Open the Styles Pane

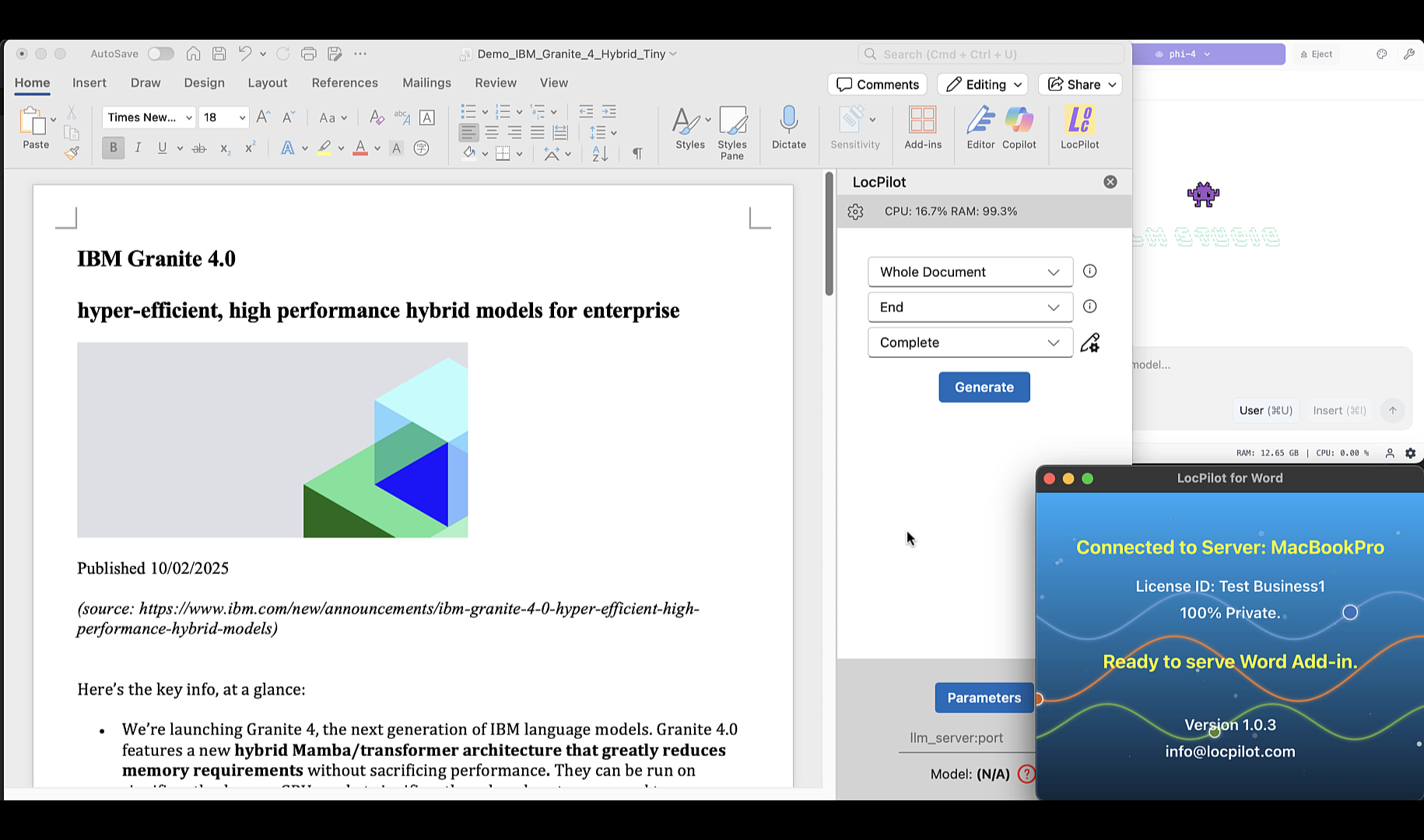pyautogui.click(x=732, y=132)
